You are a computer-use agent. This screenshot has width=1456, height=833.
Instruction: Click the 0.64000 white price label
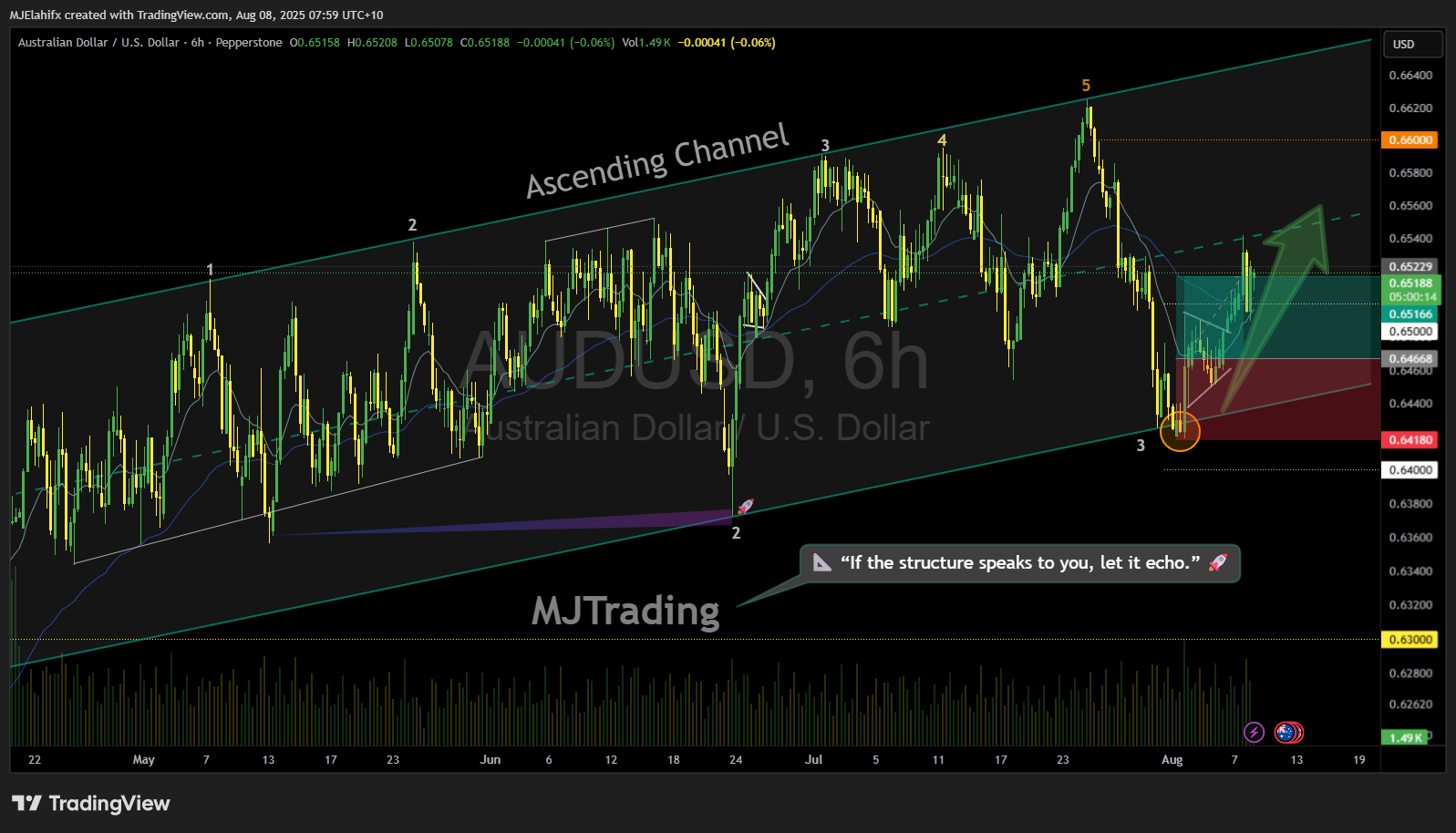(1410, 469)
